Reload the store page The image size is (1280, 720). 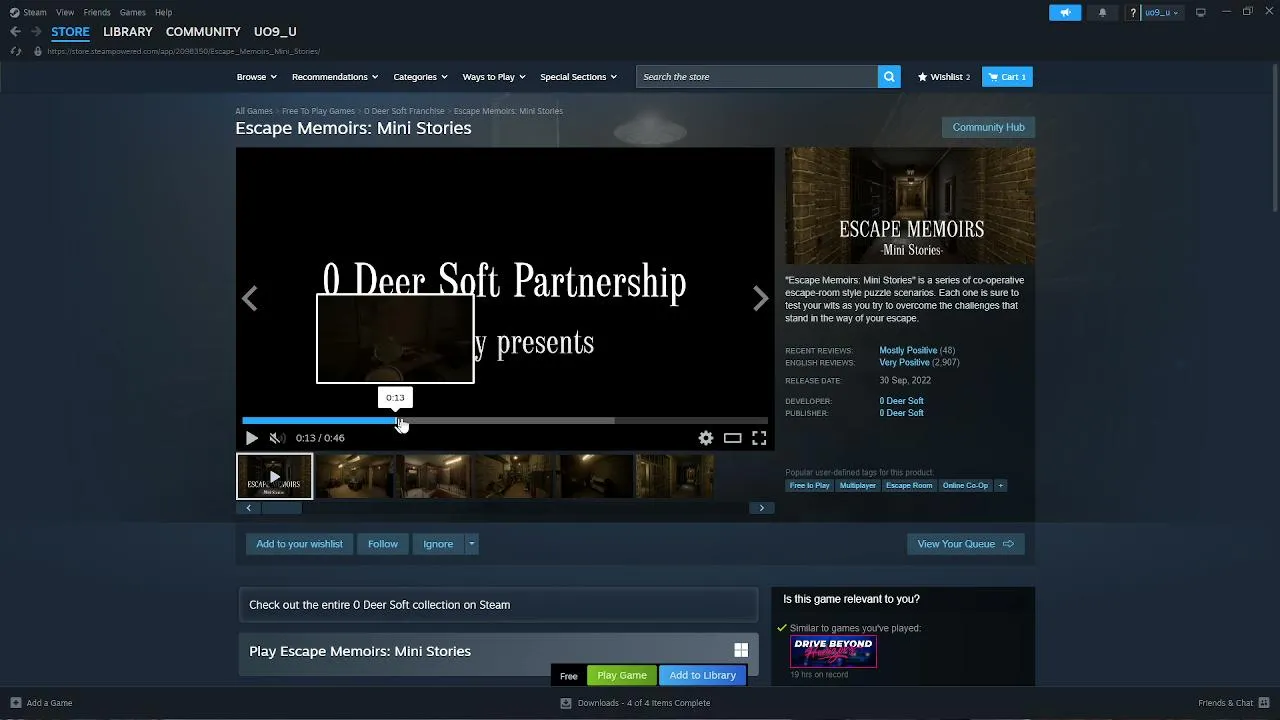click(15, 51)
